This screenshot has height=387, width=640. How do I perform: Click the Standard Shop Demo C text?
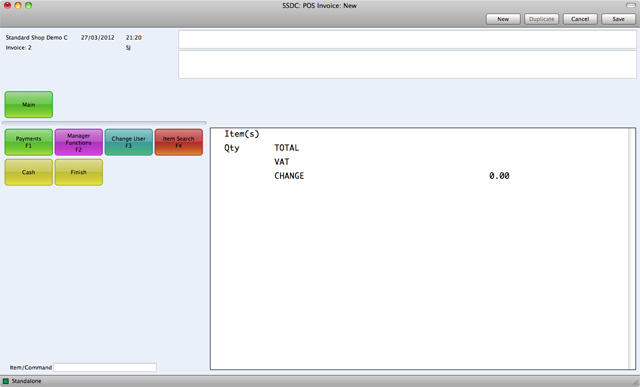pyautogui.click(x=36, y=38)
